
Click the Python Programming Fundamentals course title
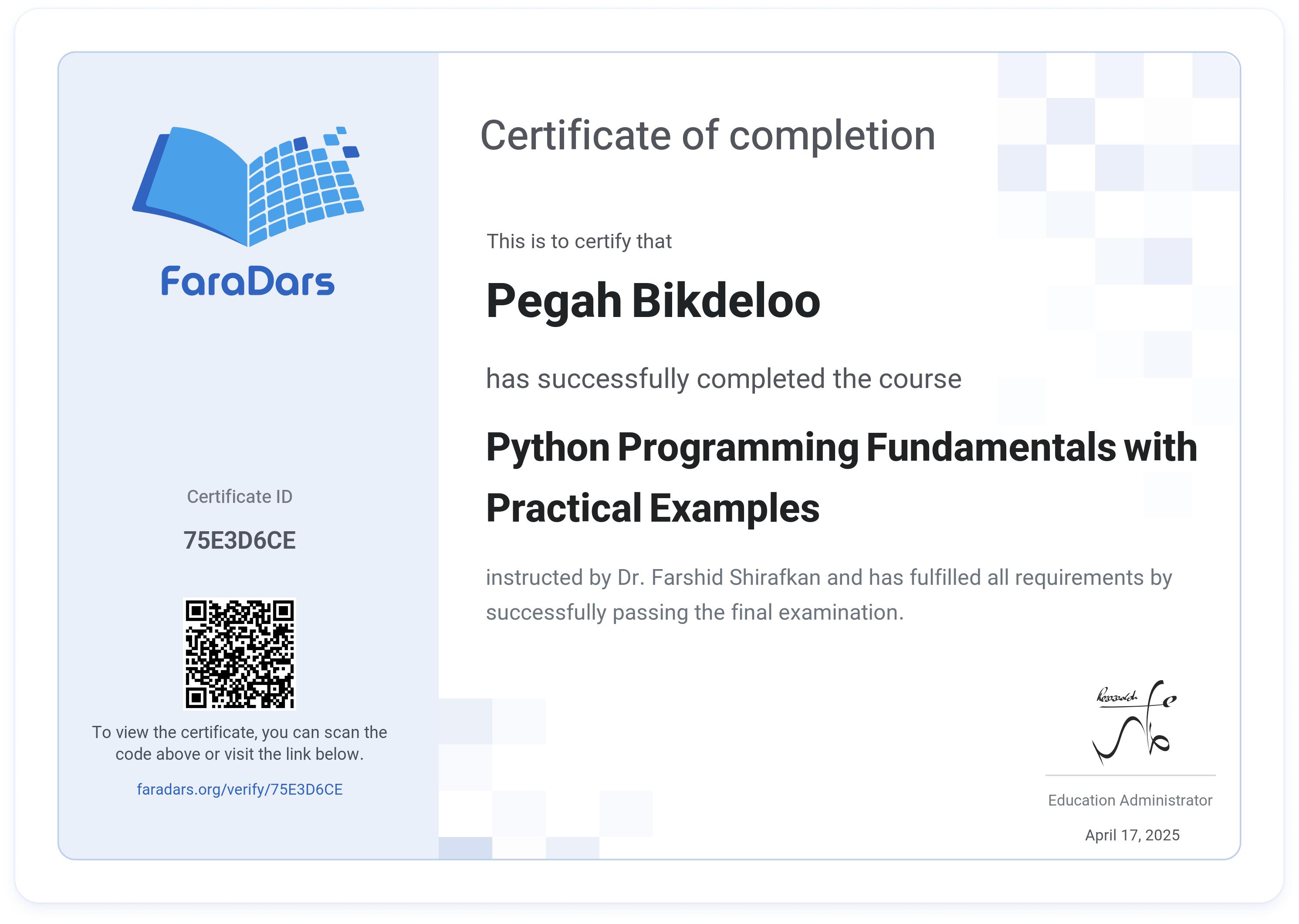[x=841, y=448]
